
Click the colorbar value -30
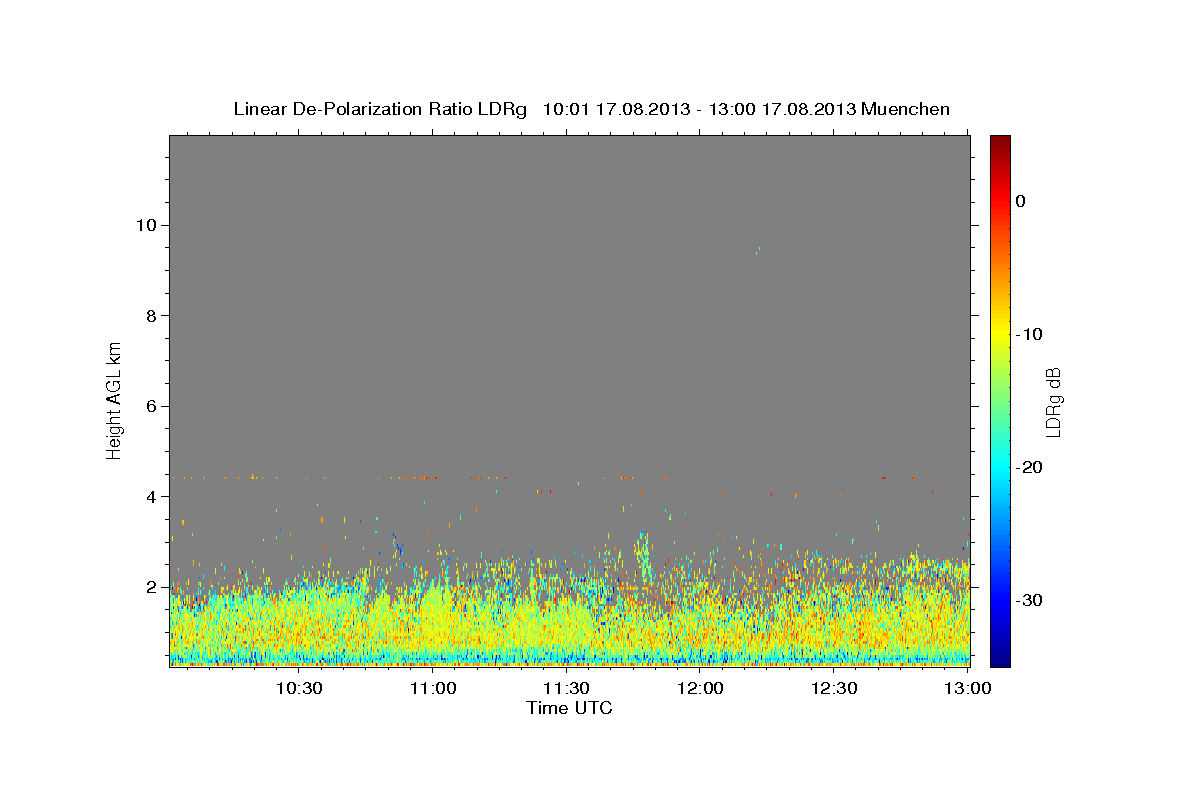(x=1029, y=600)
